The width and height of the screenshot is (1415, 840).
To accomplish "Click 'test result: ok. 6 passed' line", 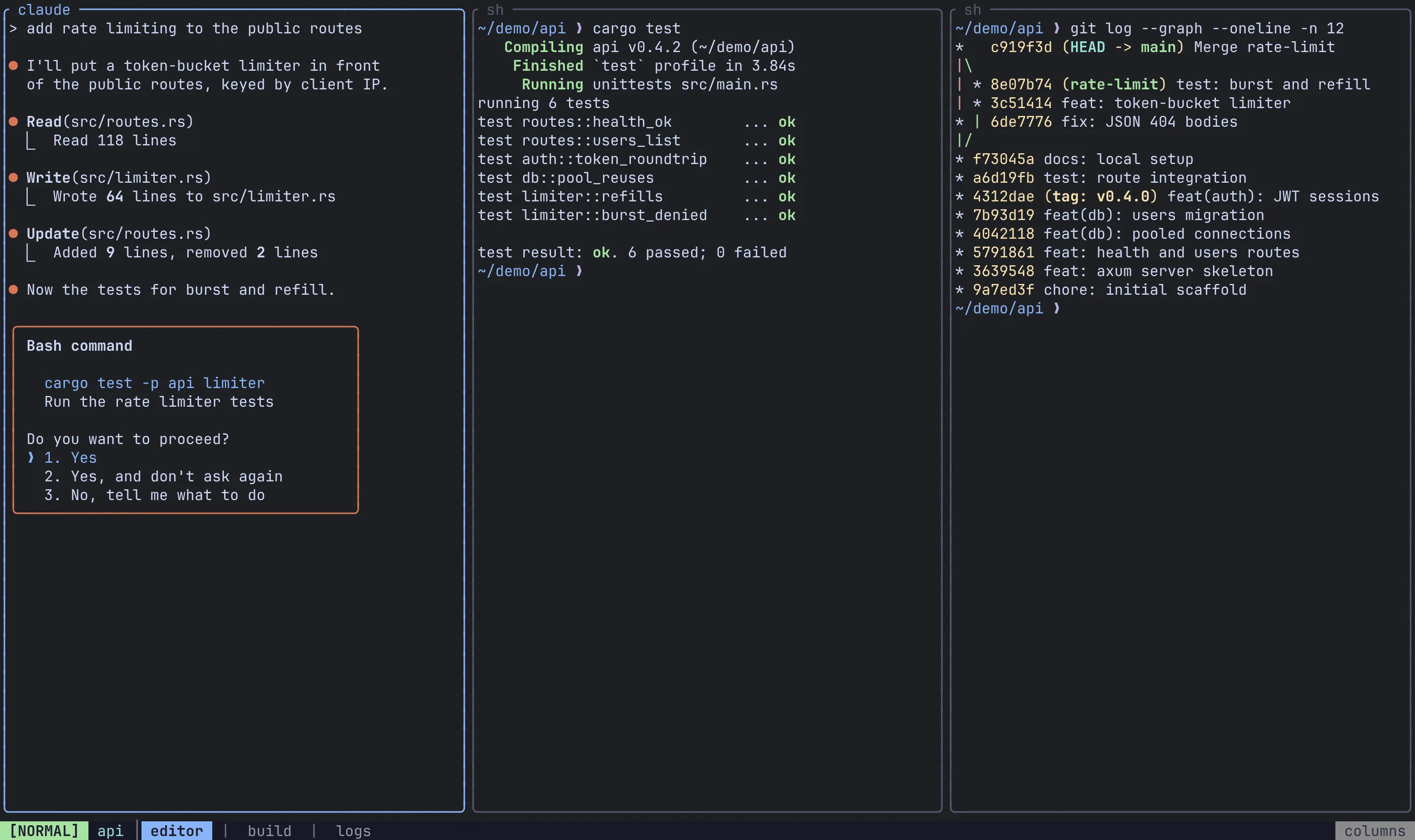I will click(x=632, y=252).
